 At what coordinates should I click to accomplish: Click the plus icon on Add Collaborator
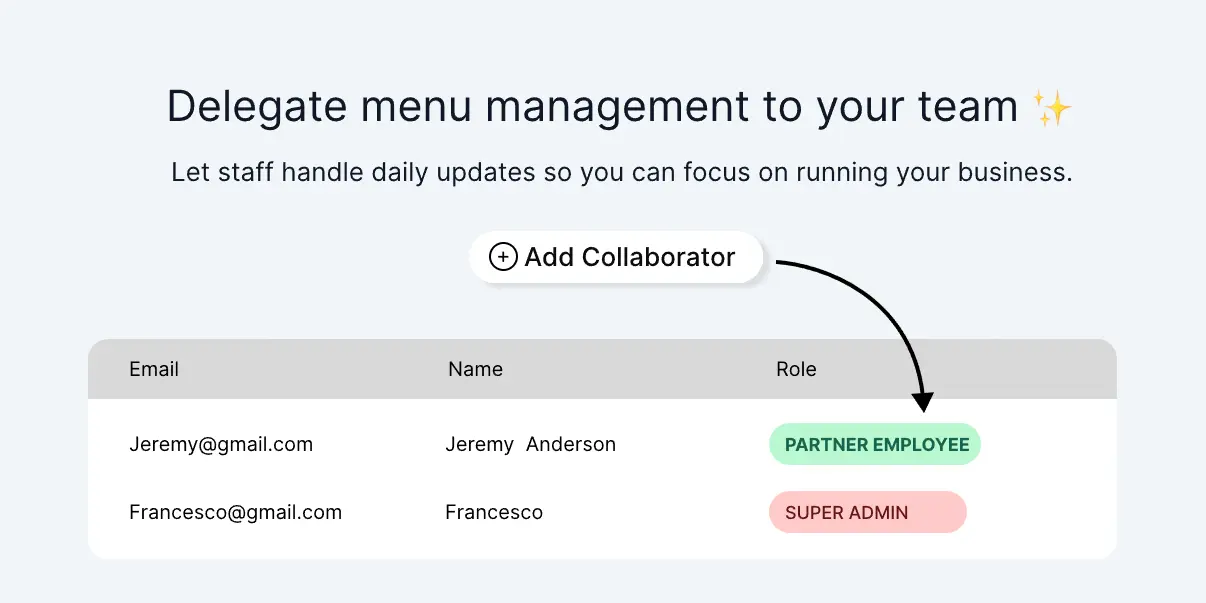point(503,257)
